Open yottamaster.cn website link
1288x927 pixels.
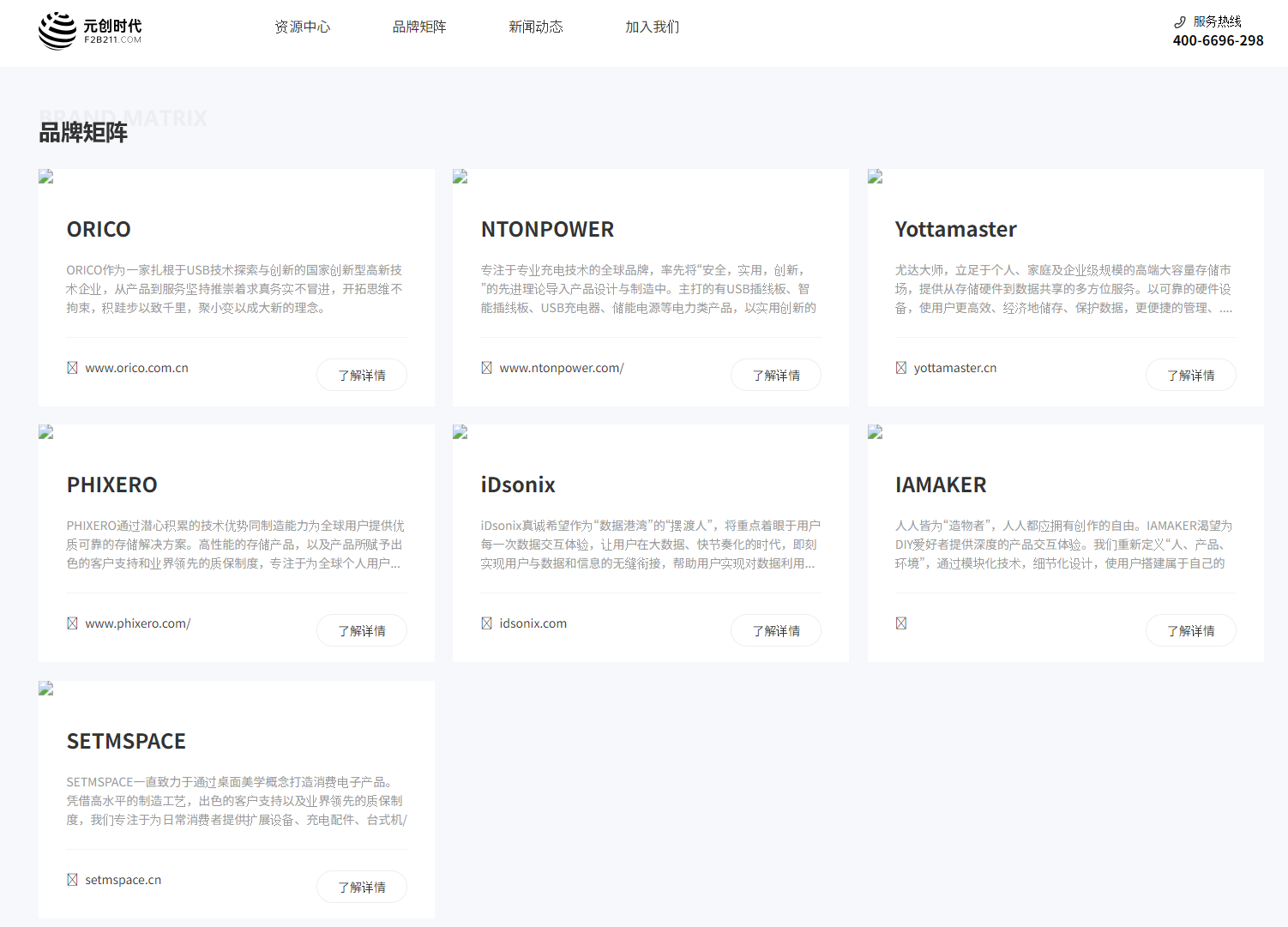tap(955, 368)
